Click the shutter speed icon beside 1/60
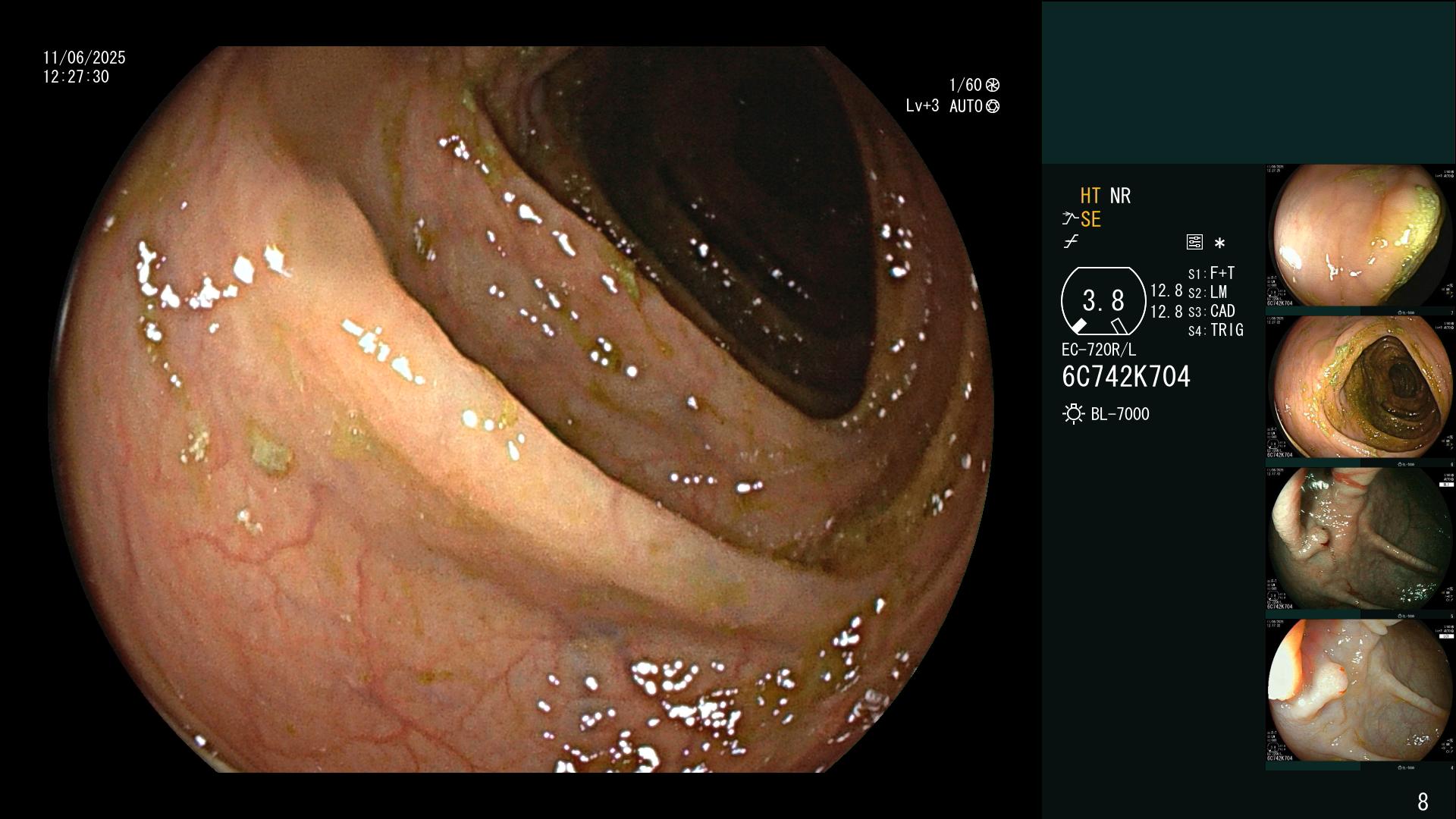 click(992, 85)
